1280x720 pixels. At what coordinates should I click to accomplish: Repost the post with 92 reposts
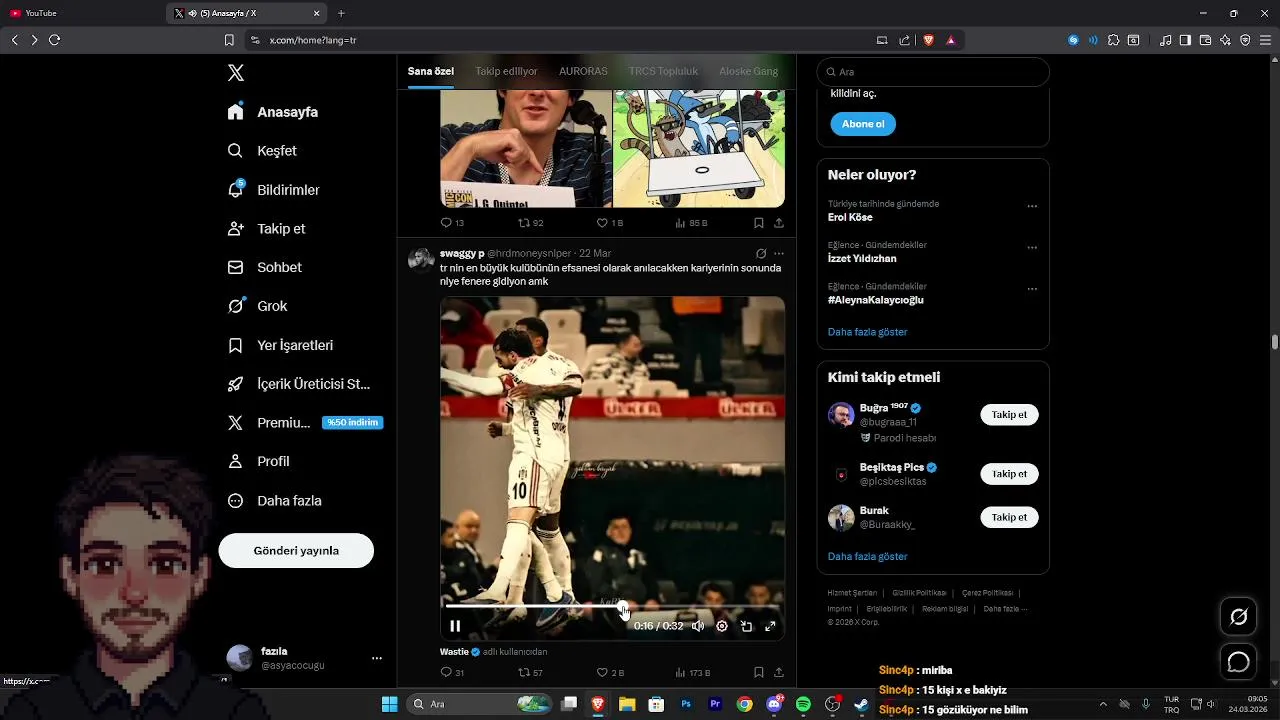click(x=531, y=223)
